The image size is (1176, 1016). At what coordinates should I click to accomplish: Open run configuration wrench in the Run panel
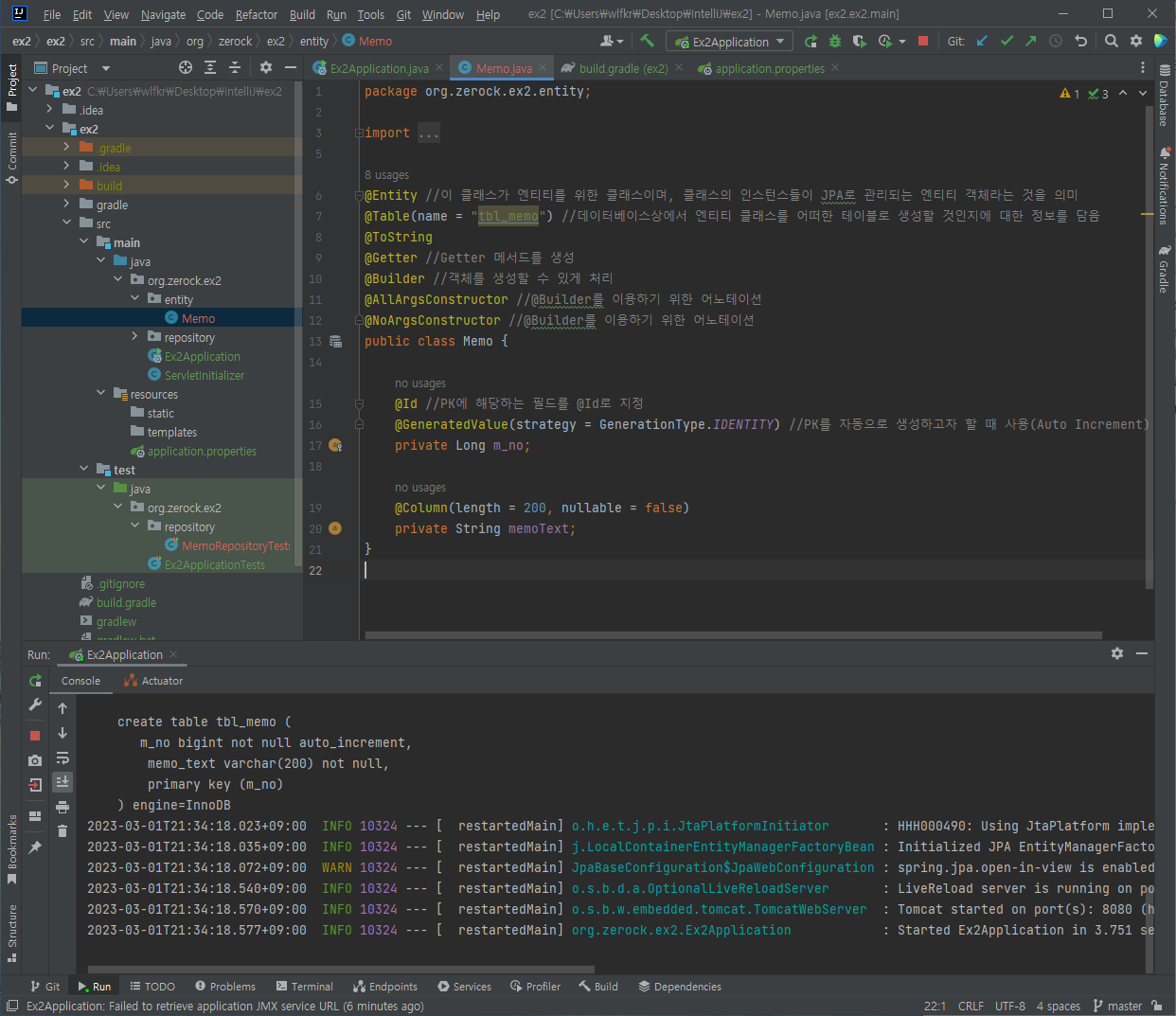coord(35,704)
